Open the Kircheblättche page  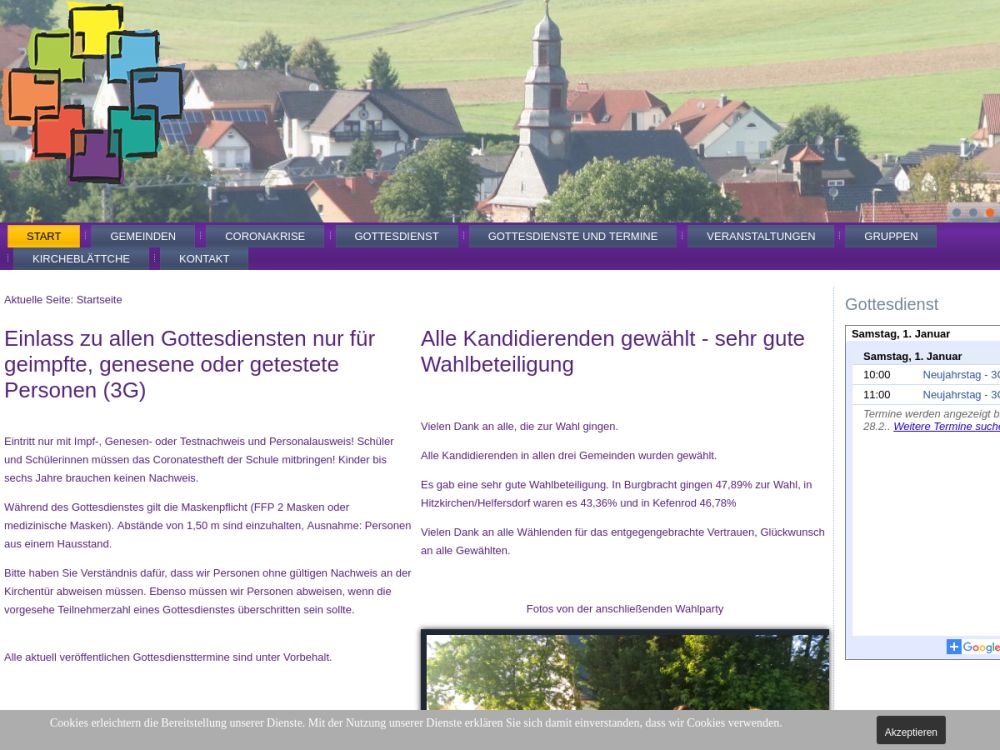pos(81,259)
